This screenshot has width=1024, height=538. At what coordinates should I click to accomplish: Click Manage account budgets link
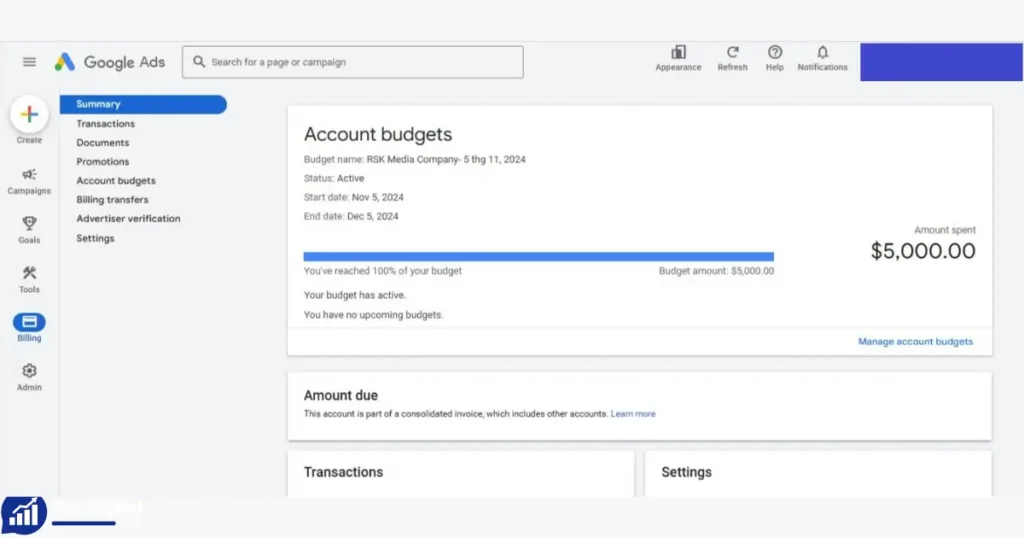click(x=915, y=341)
